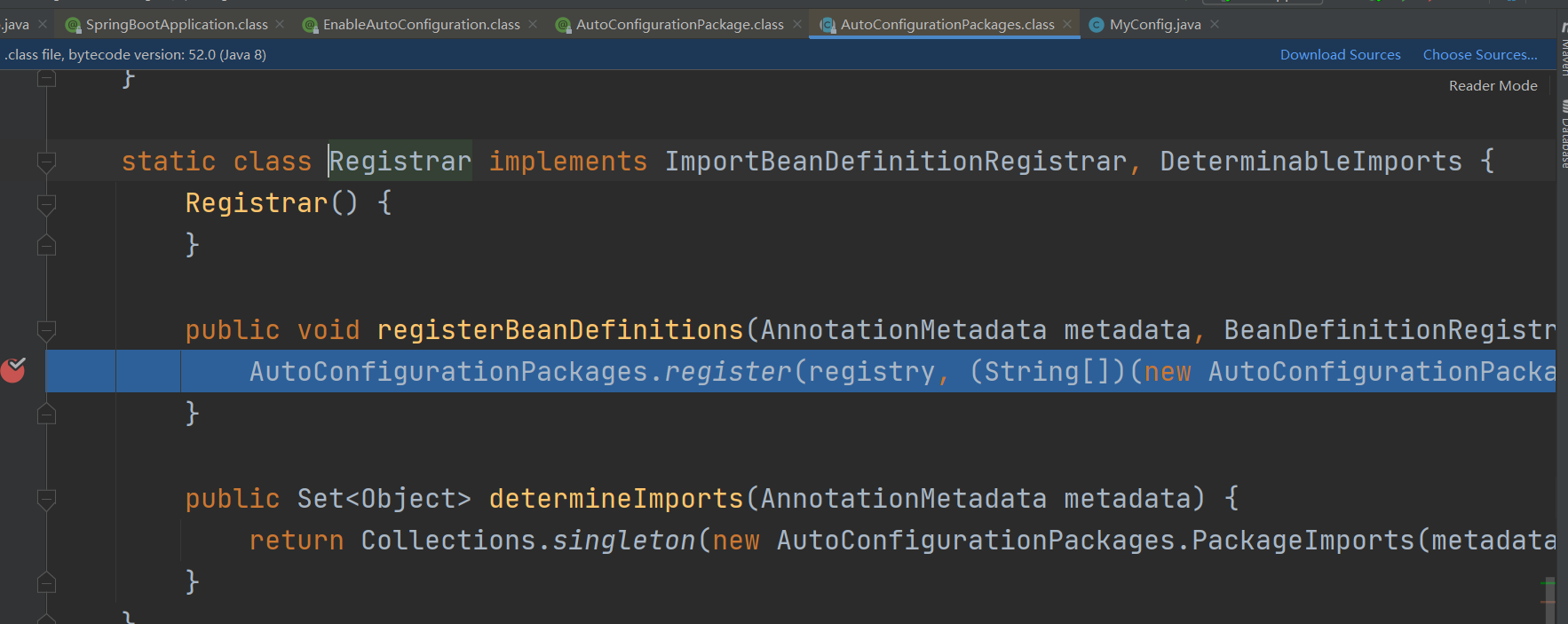Collapse the Registrar class fold marker
1568x624 pixels.
[x=47, y=162]
